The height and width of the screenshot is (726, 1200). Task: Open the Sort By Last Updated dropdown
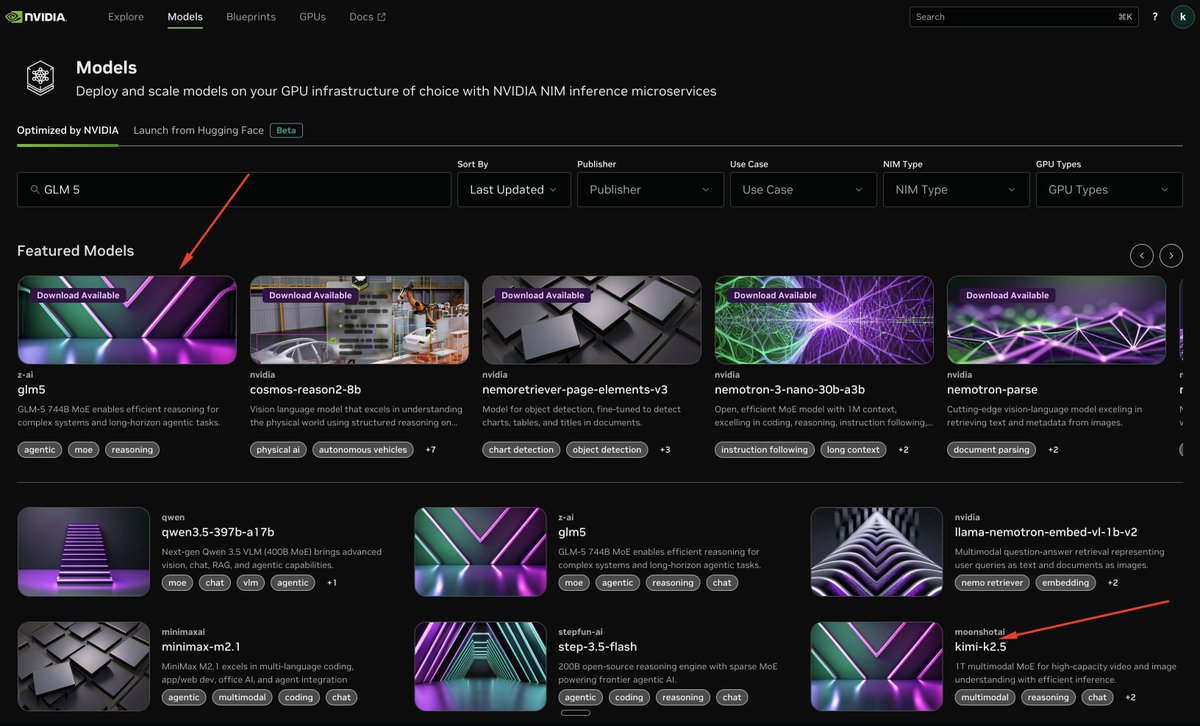click(x=514, y=189)
